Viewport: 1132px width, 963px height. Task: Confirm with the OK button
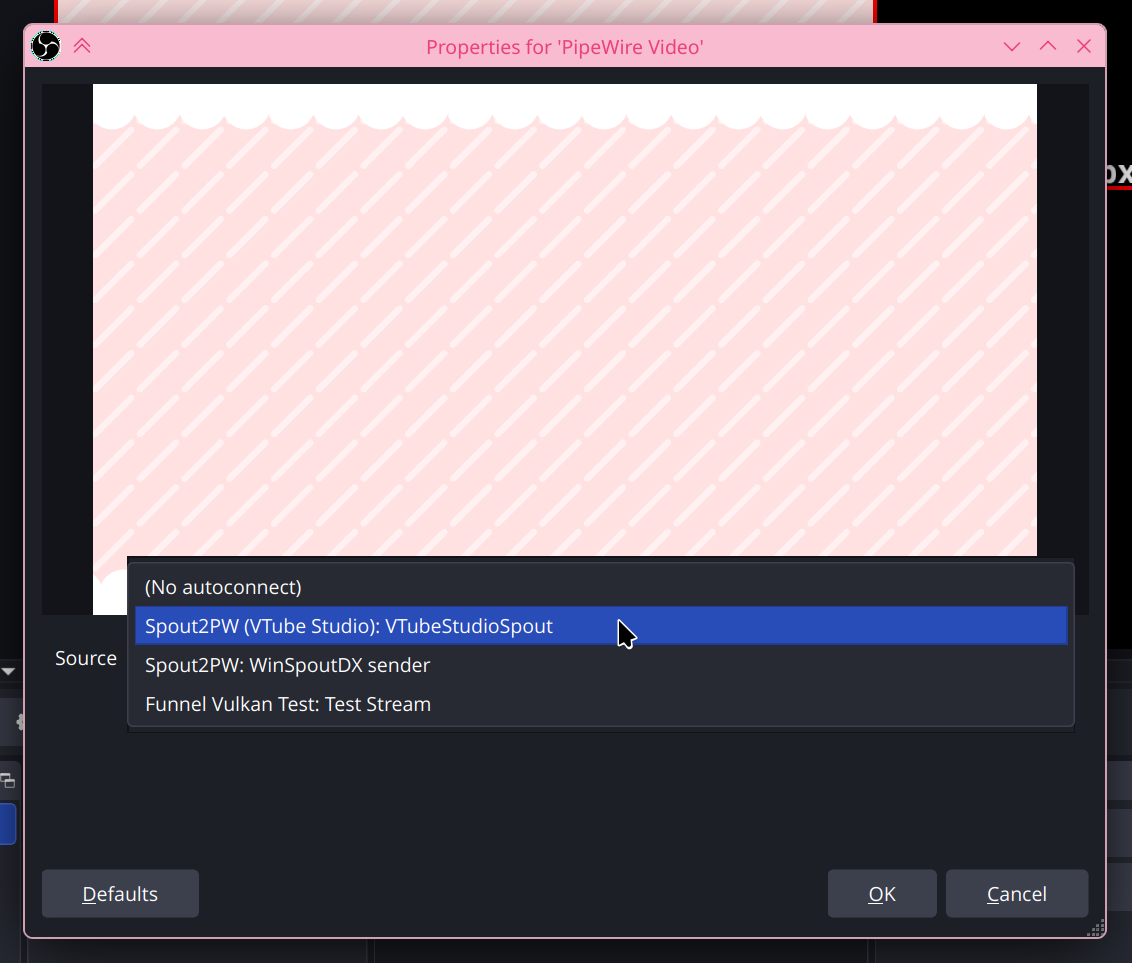882,894
